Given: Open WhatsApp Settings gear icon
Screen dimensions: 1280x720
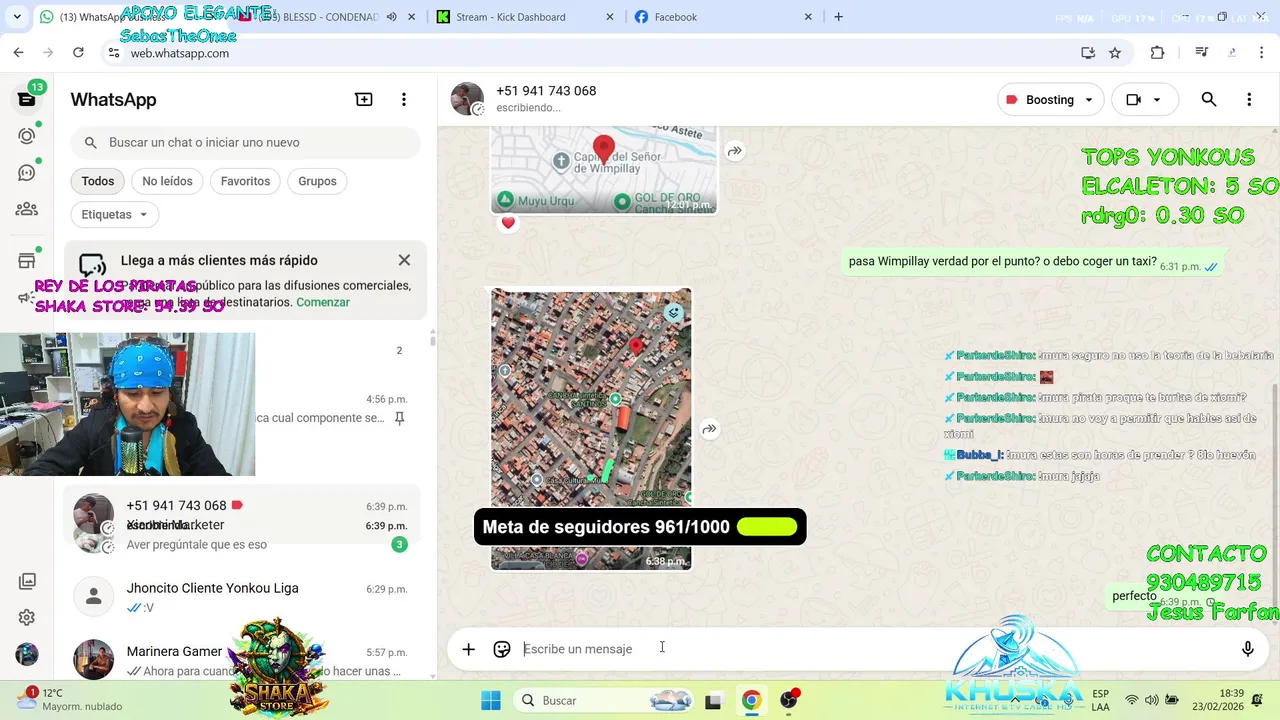Looking at the screenshot, I should pos(27,618).
